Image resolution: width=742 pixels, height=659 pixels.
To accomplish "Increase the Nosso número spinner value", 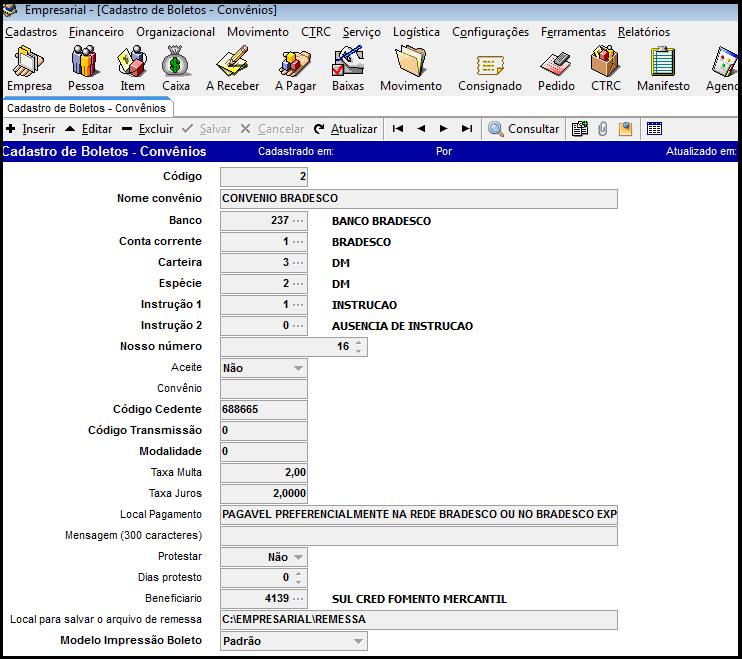I will pyautogui.click(x=359, y=343).
